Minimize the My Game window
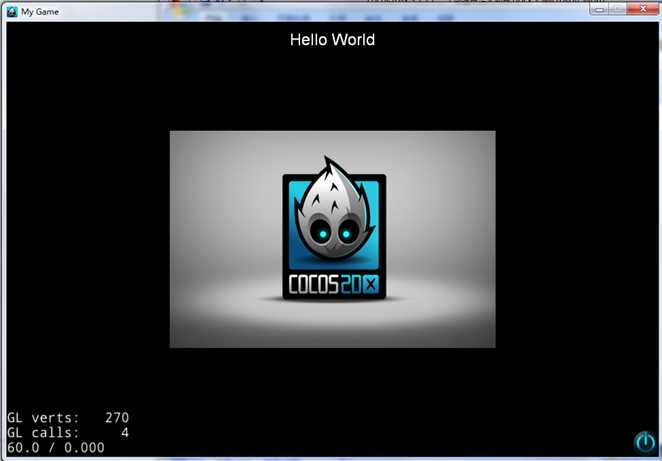 (599, 9)
